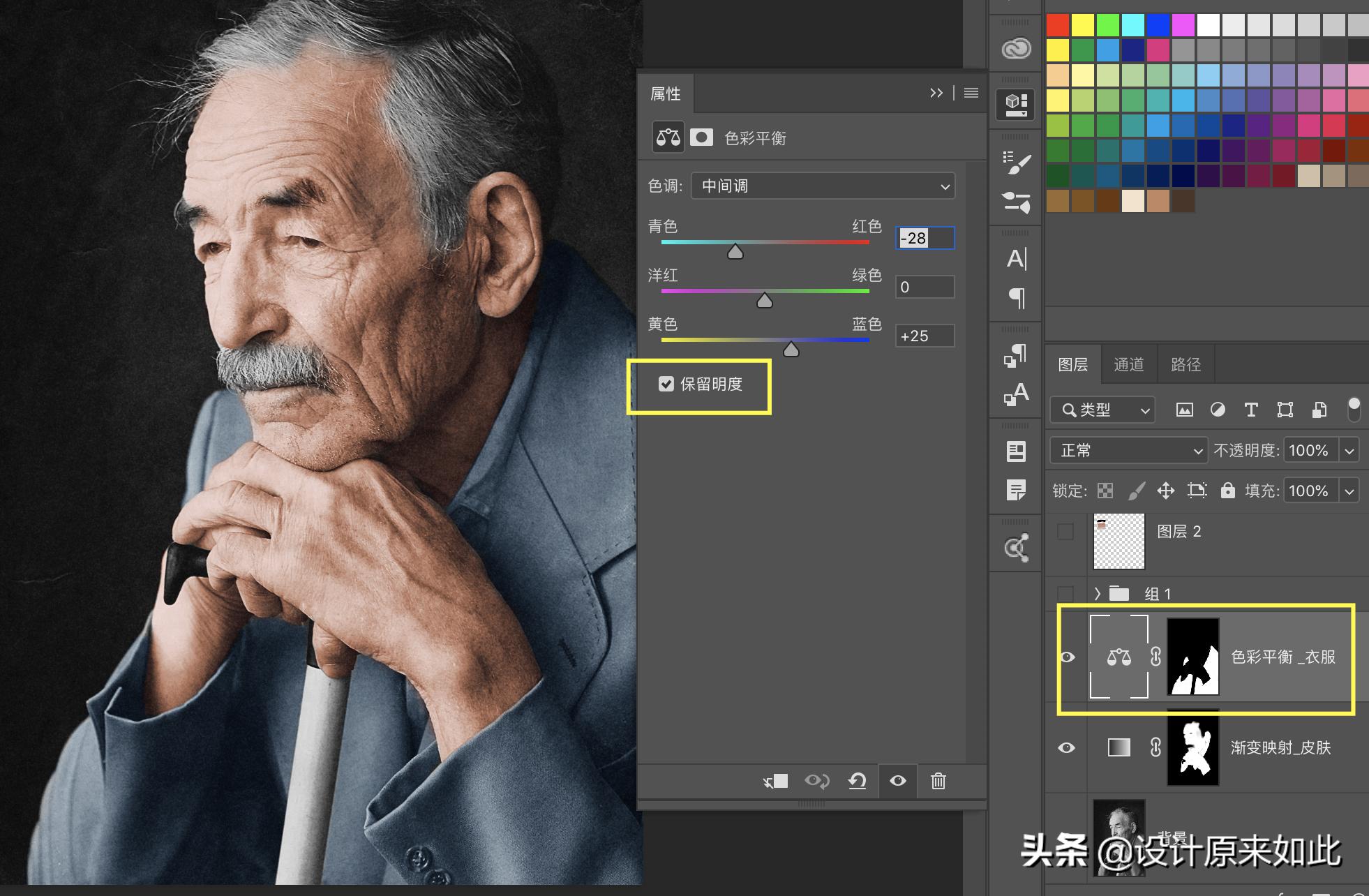Select the Color Balance icon in Properties panel
This screenshot has height=896, width=1369.
(667, 137)
